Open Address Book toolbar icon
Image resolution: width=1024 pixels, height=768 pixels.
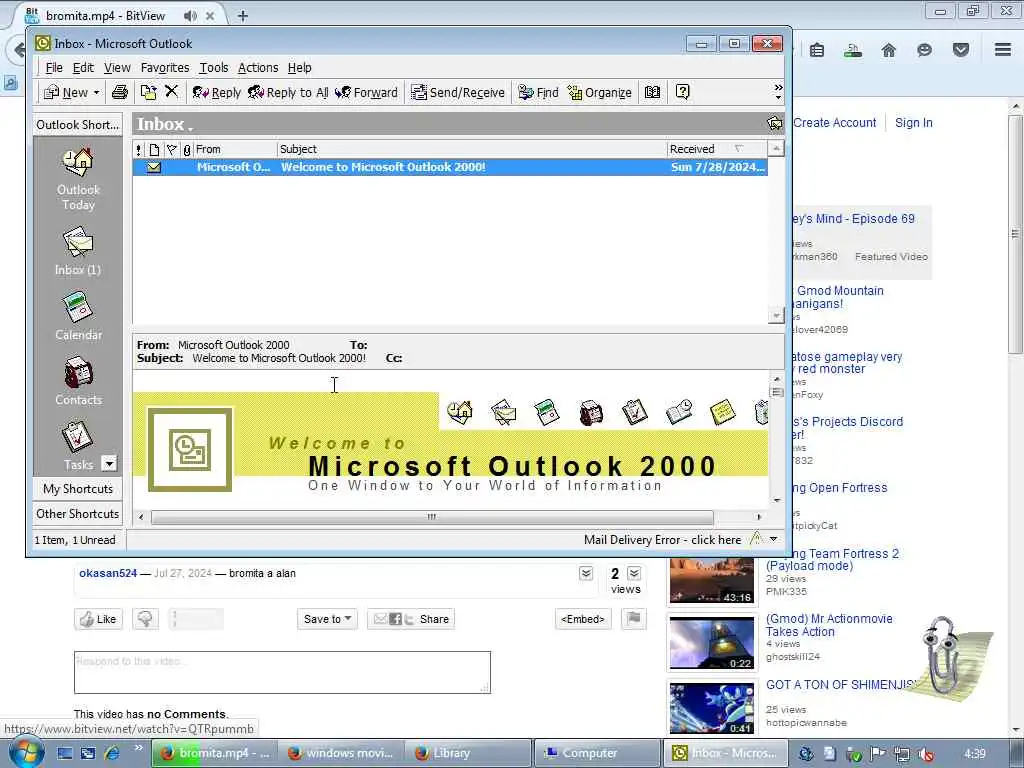652,92
